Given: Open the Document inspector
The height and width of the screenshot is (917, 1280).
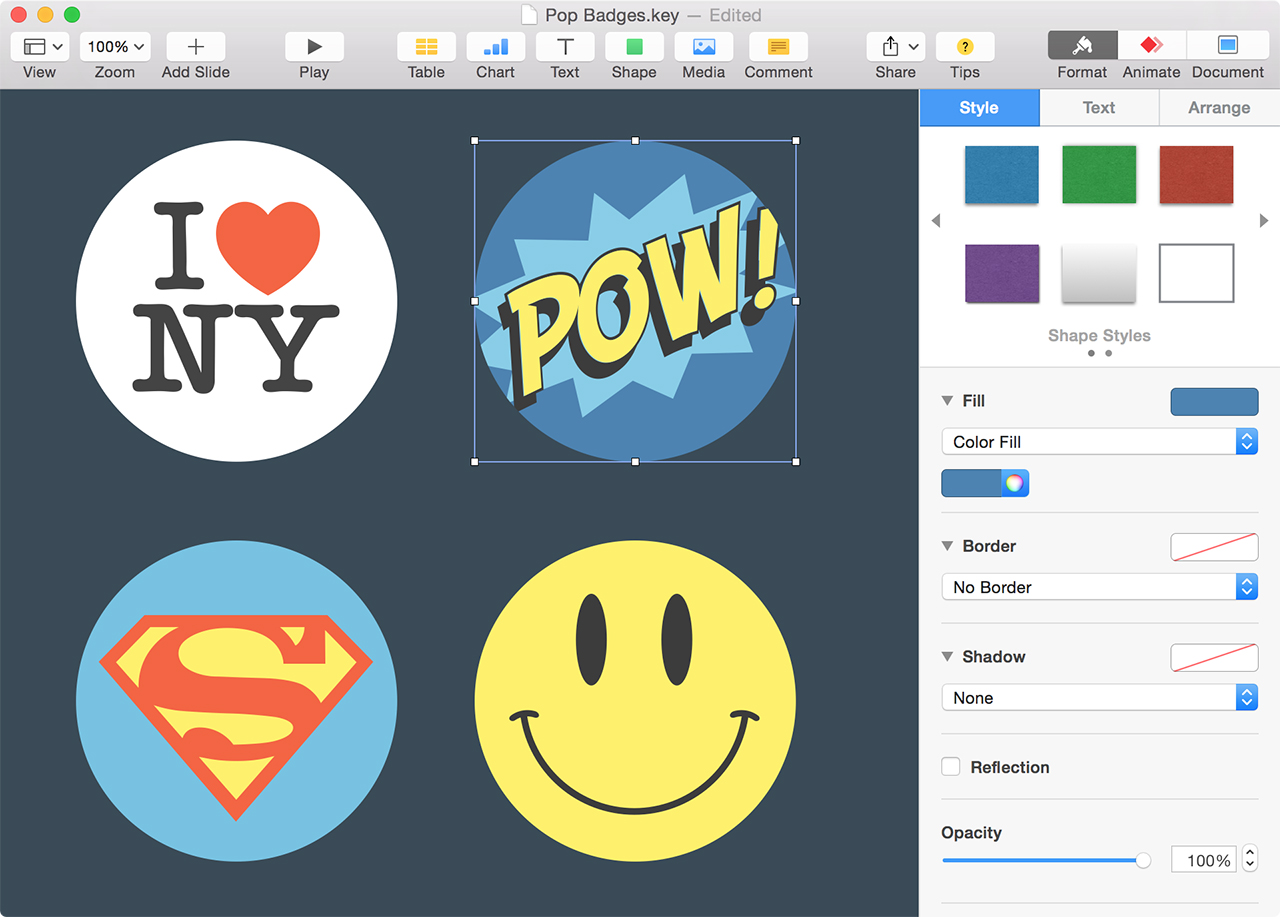Looking at the screenshot, I should [1228, 46].
